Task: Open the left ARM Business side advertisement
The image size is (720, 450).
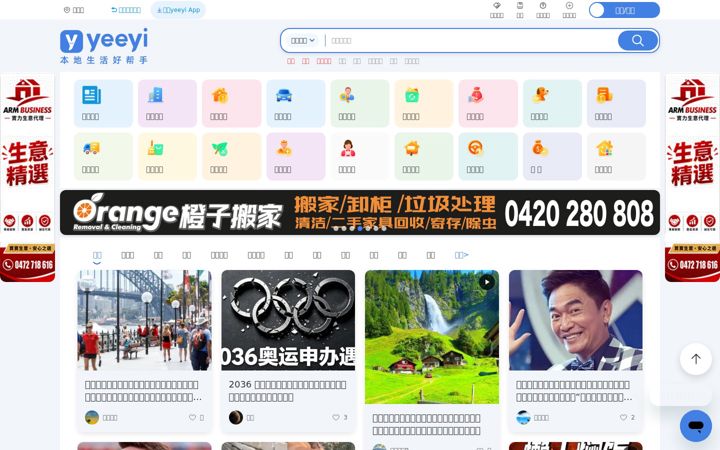Action: (28, 179)
